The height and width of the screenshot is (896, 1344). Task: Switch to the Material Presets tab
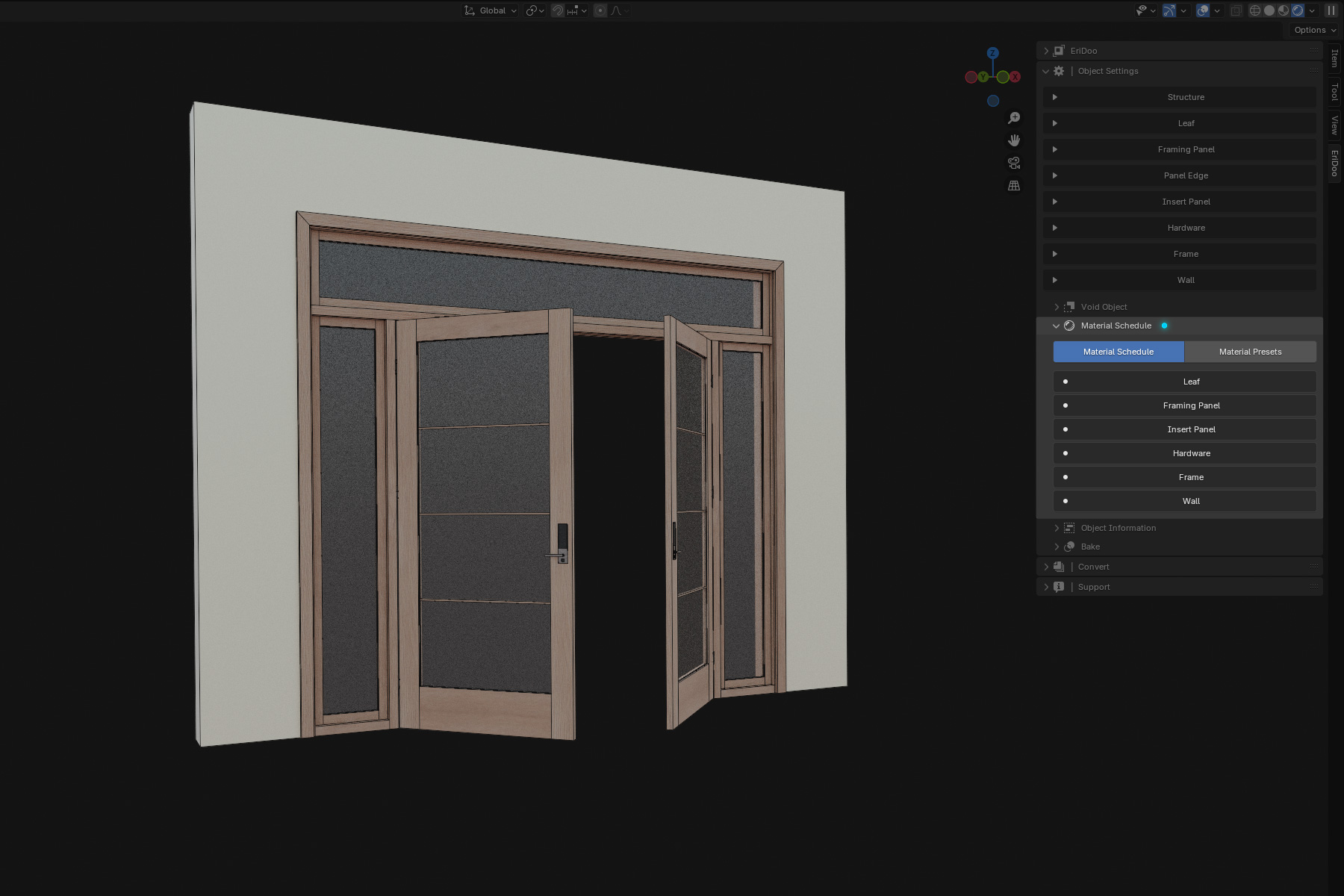(1250, 352)
